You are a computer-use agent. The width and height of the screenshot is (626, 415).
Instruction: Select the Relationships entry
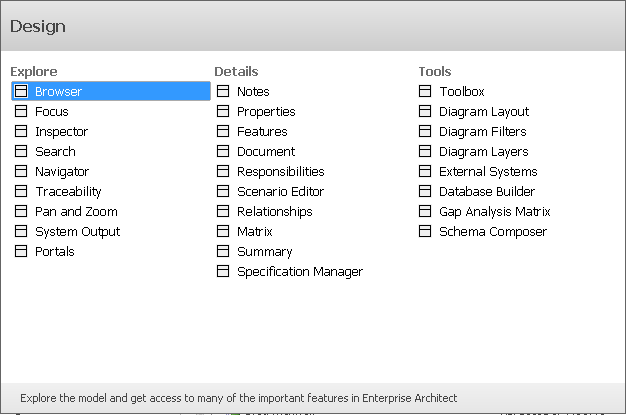(x=274, y=212)
